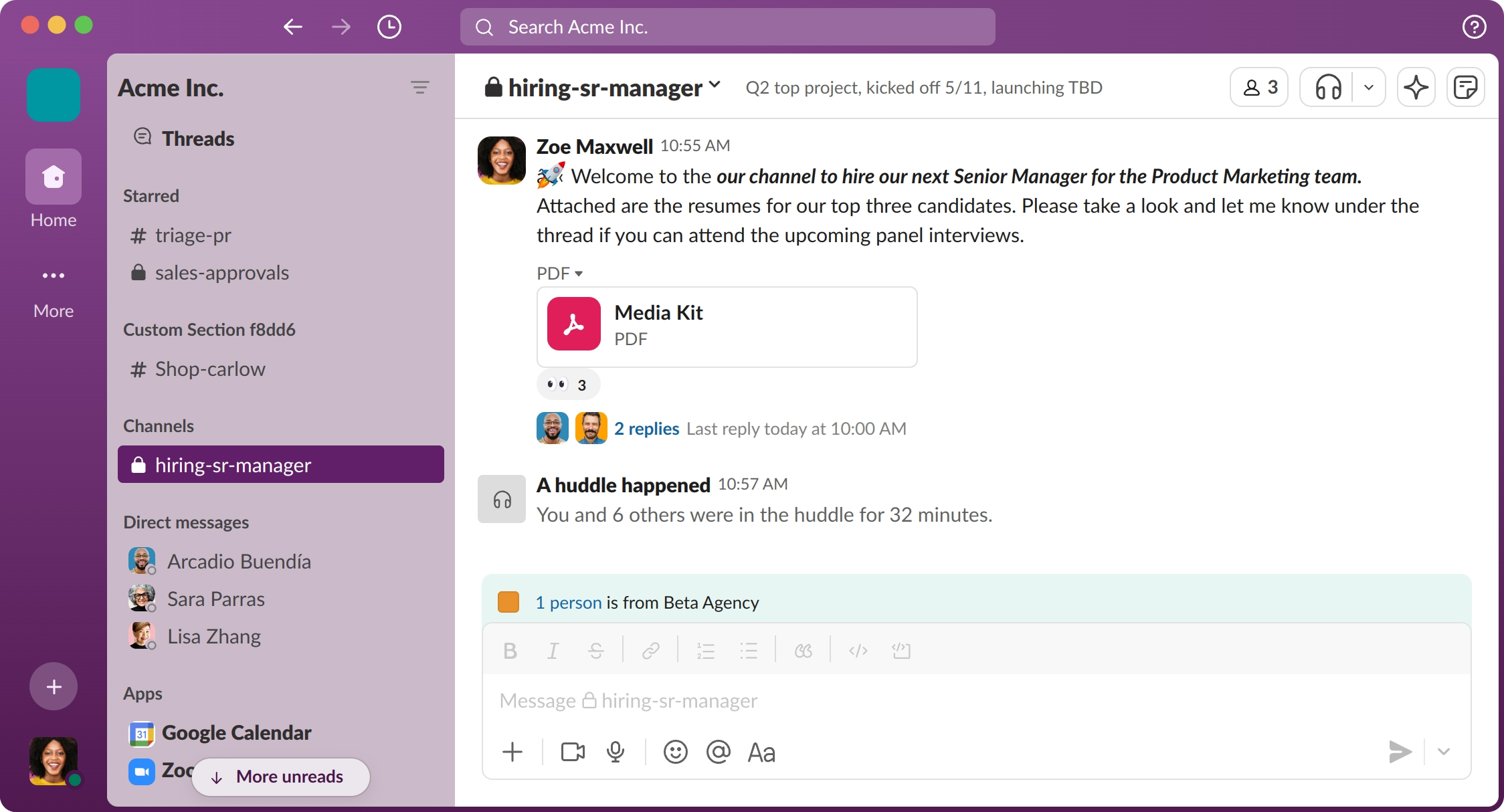Click the message field for hiring-sr-manager
1504x812 pixels.
coord(977,701)
